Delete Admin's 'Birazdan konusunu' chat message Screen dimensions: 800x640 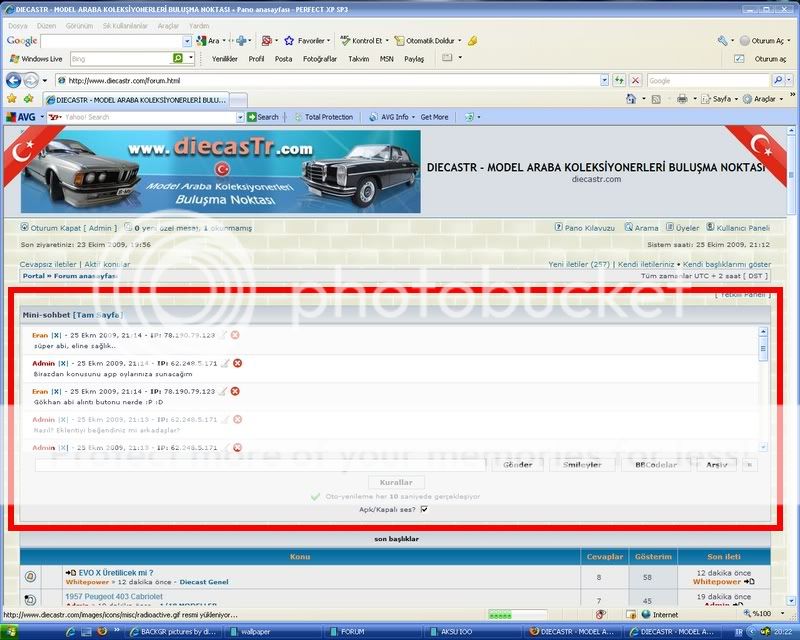coord(237,363)
